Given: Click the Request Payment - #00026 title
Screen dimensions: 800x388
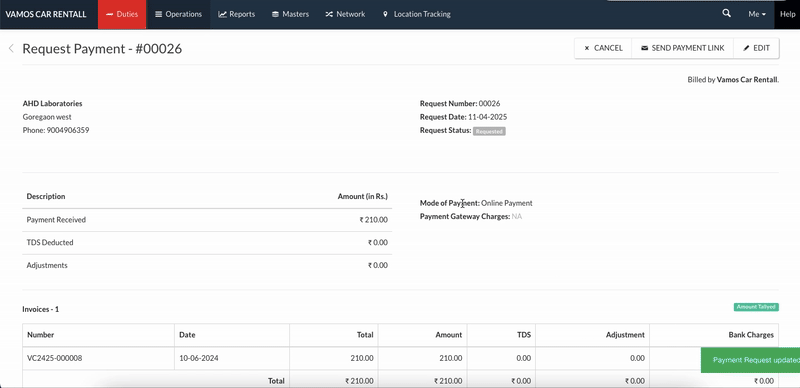Looking at the screenshot, I should (x=102, y=48).
